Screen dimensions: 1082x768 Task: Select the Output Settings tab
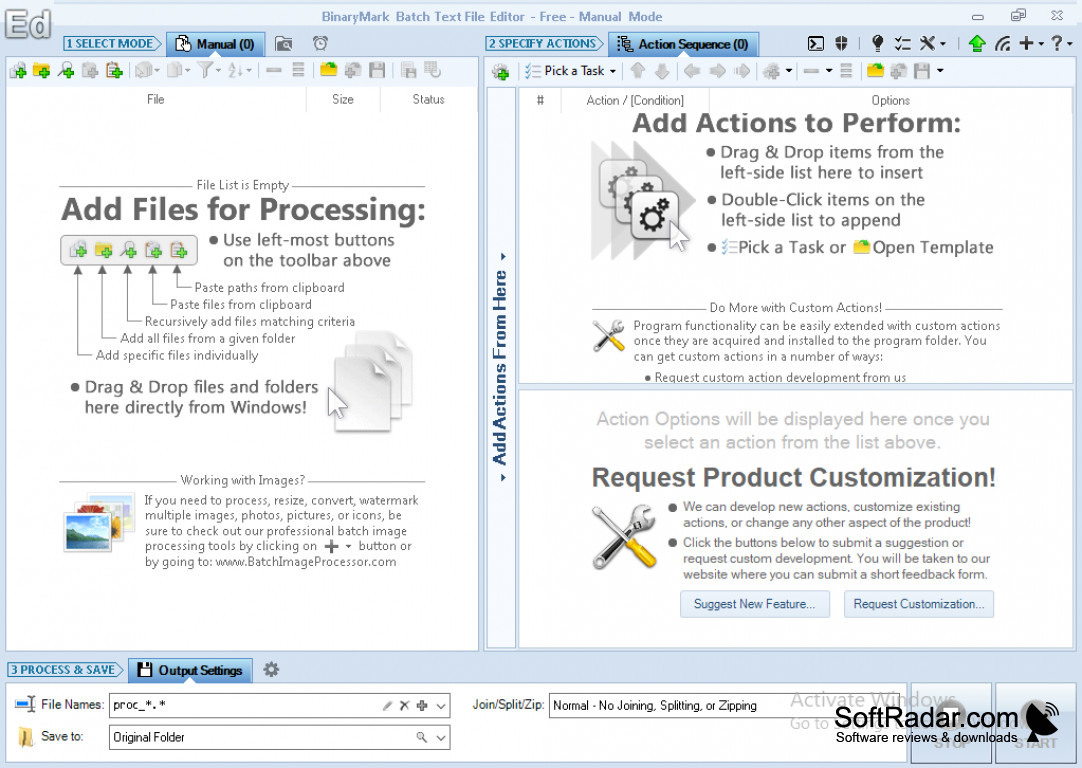click(x=190, y=670)
